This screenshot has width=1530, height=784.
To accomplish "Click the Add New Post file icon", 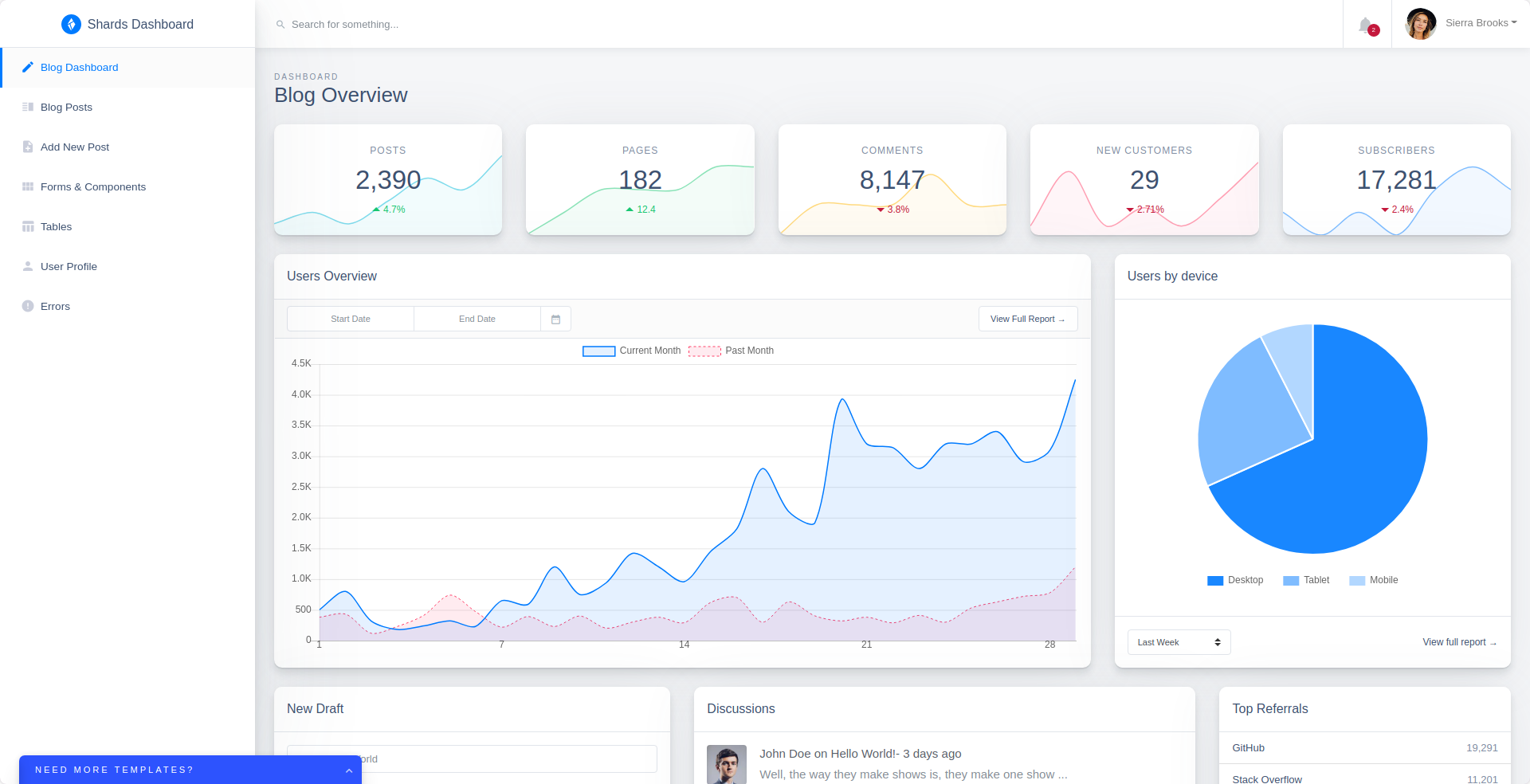I will [x=28, y=147].
